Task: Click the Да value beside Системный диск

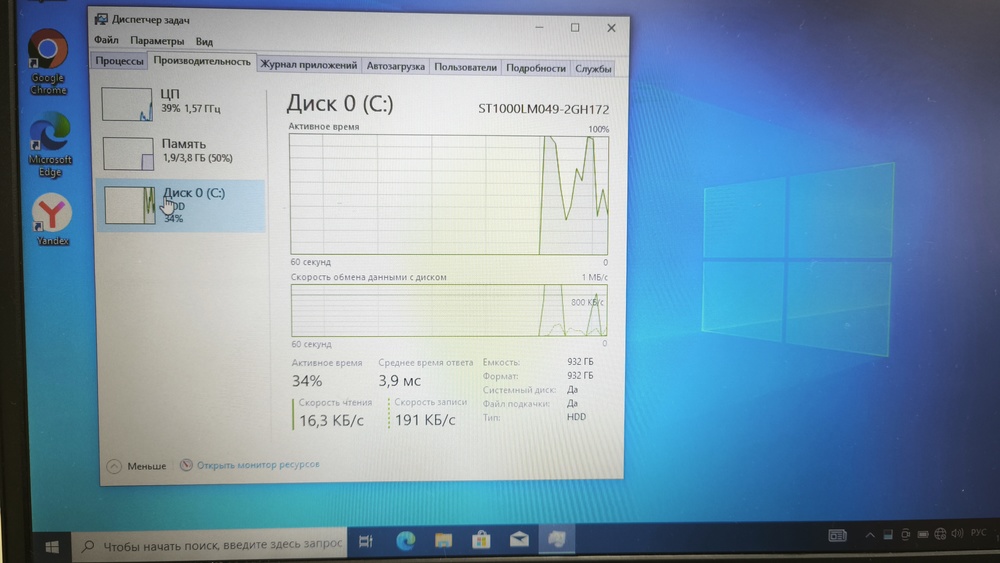Action: click(x=572, y=390)
